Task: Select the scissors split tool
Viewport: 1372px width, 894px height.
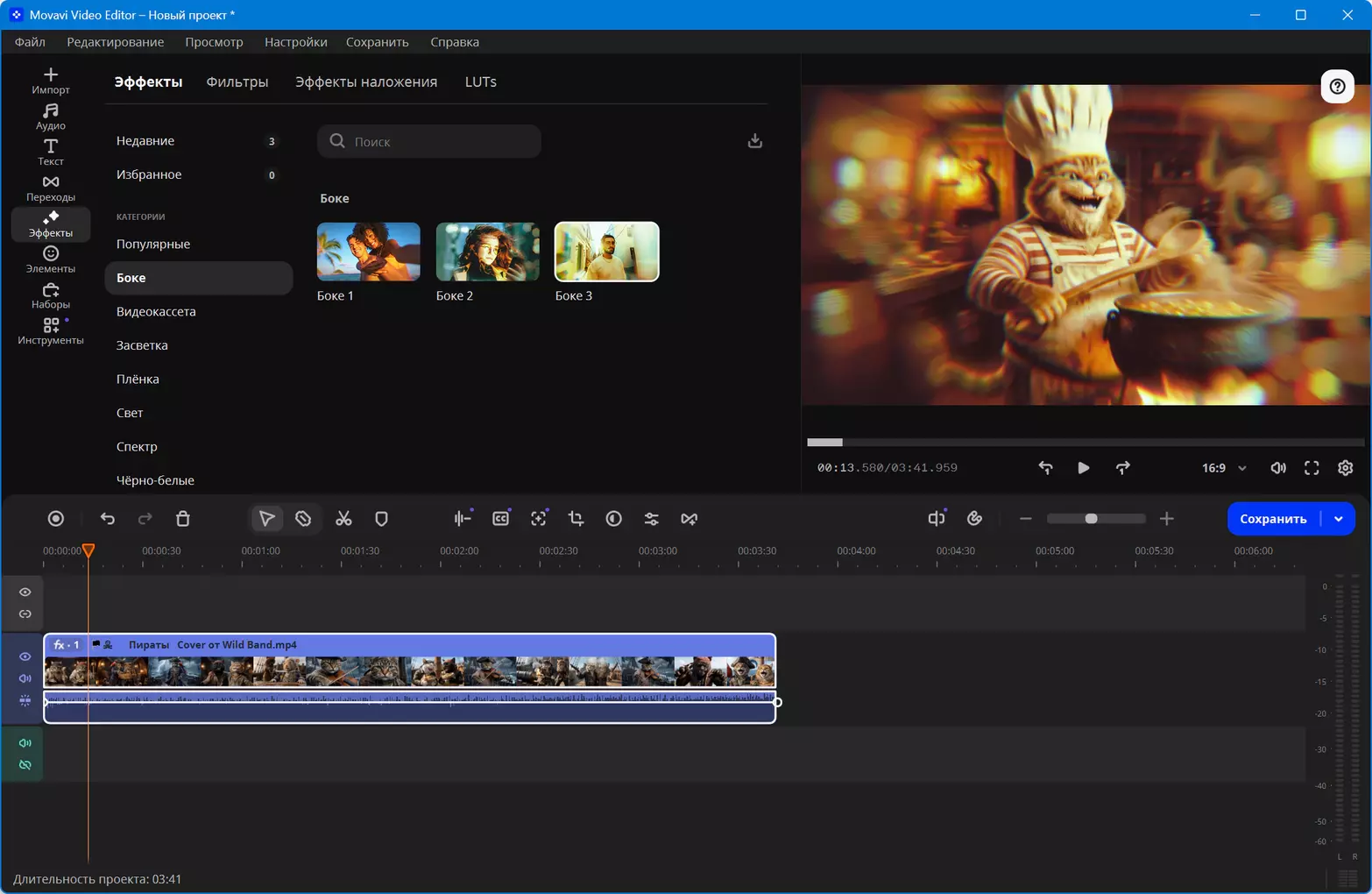Action: [x=343, y=519]
